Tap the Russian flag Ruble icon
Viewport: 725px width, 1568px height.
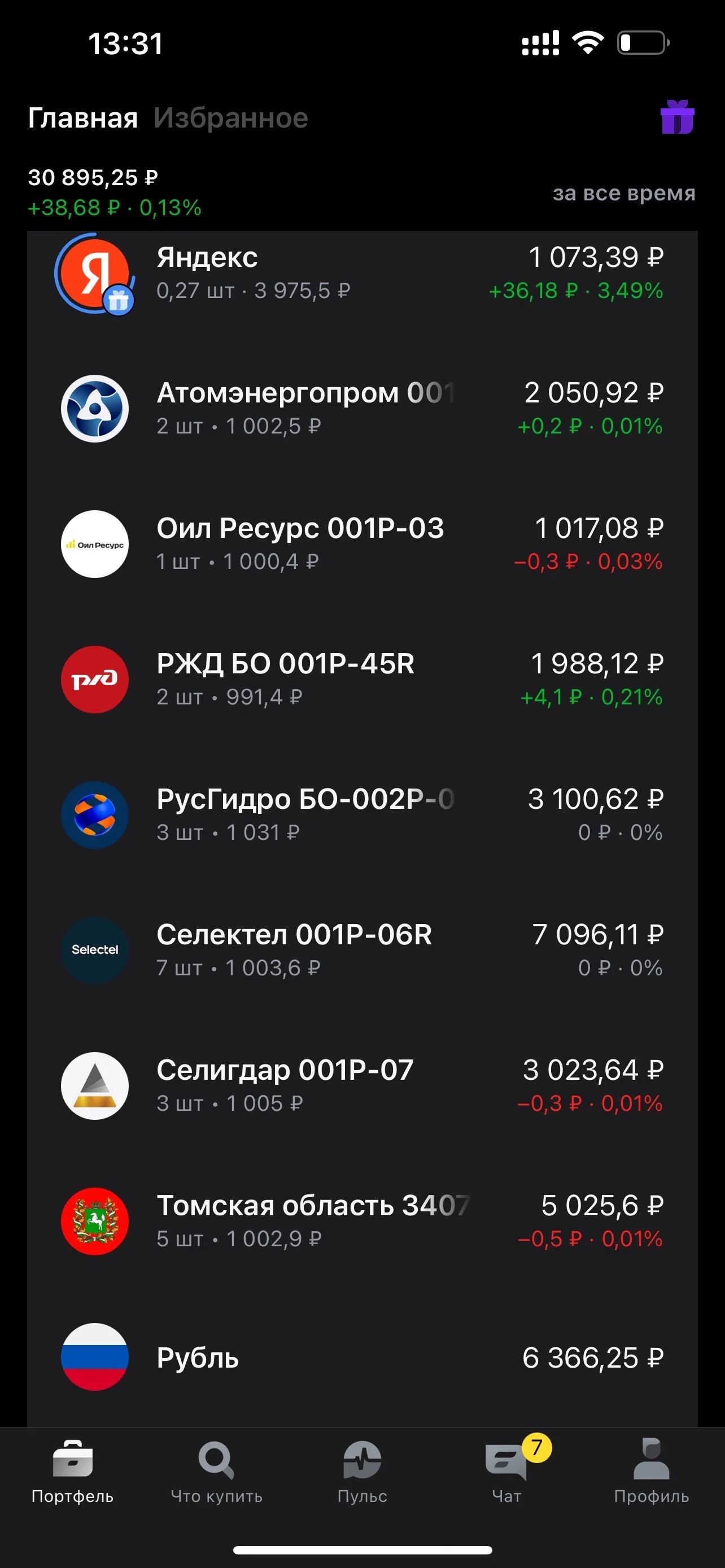[x=95, y=1357]
